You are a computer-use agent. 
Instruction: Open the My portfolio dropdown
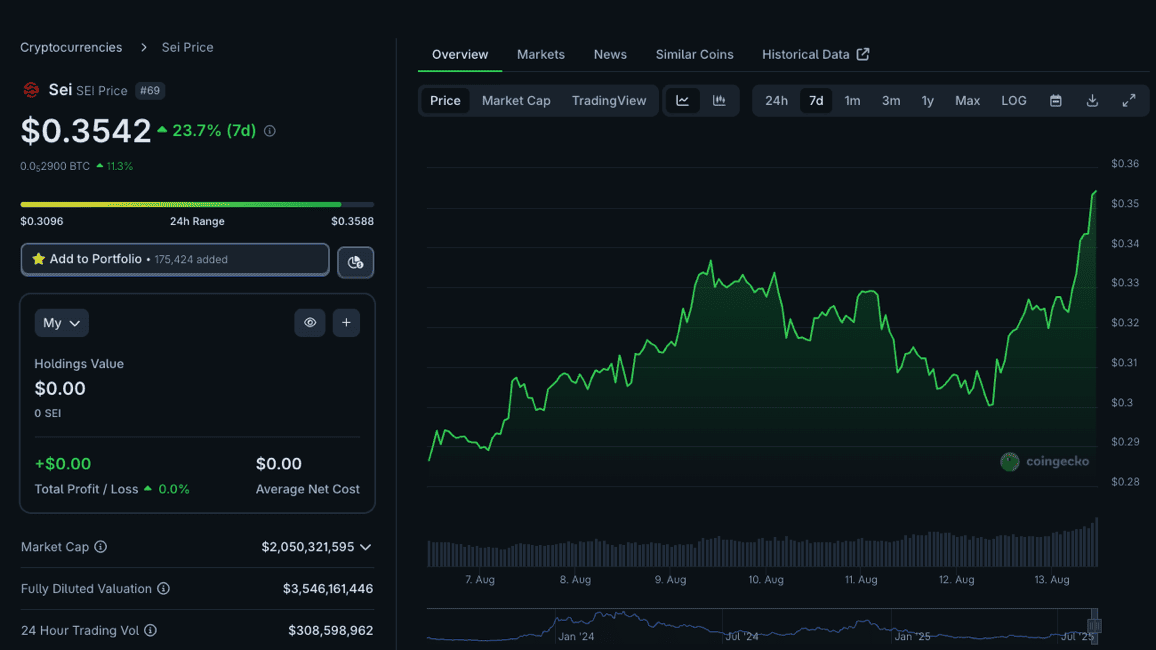click(x=62, y=323)
